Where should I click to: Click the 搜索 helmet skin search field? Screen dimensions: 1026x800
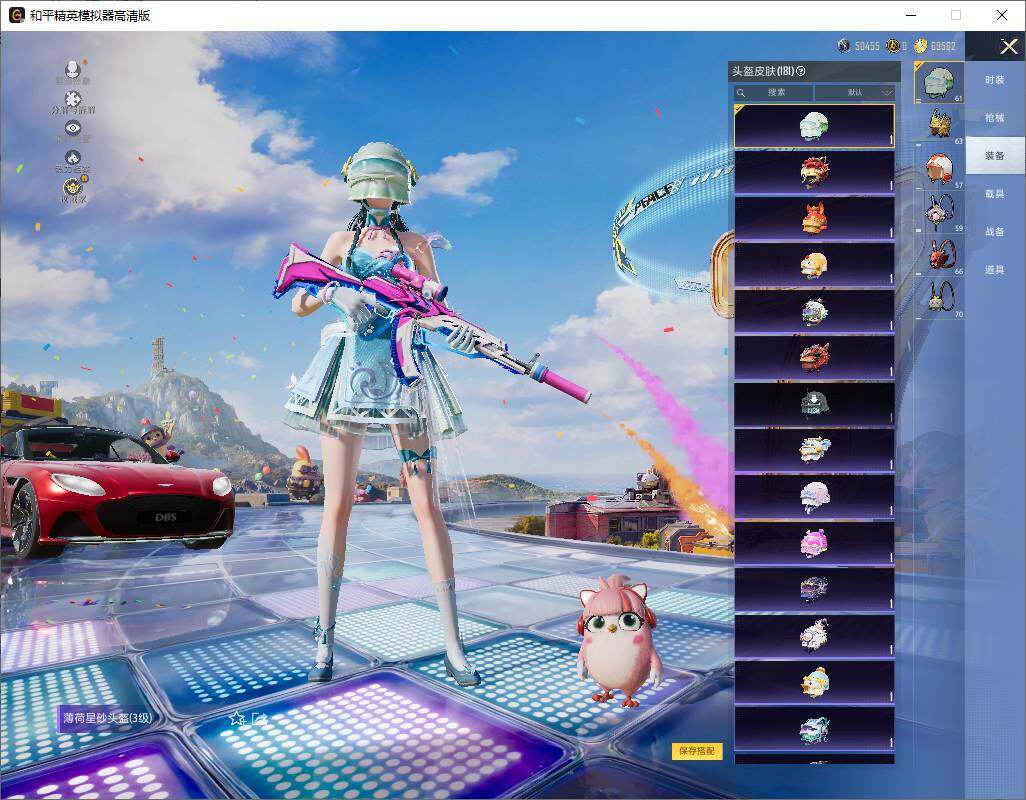tap(773, 92)
